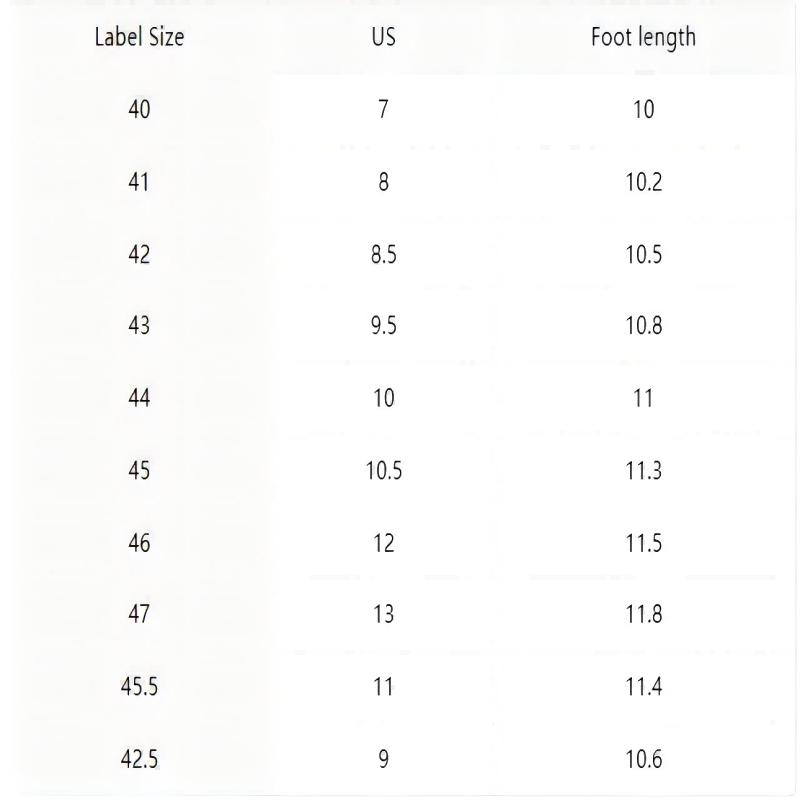The height and width of the screenshot is (800, 800).
Task: Click US size 9.5 value
Action: pyautogui.click(x=384, y=326)
